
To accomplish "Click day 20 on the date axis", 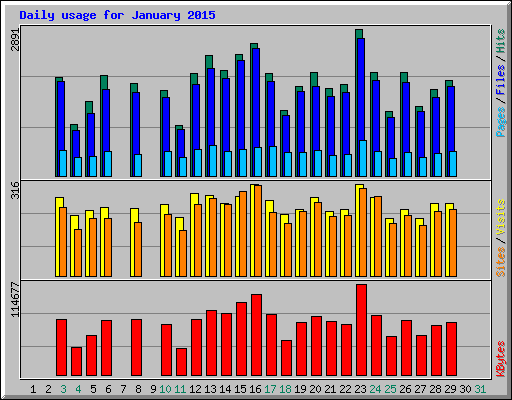I will (x=315, y=389).
